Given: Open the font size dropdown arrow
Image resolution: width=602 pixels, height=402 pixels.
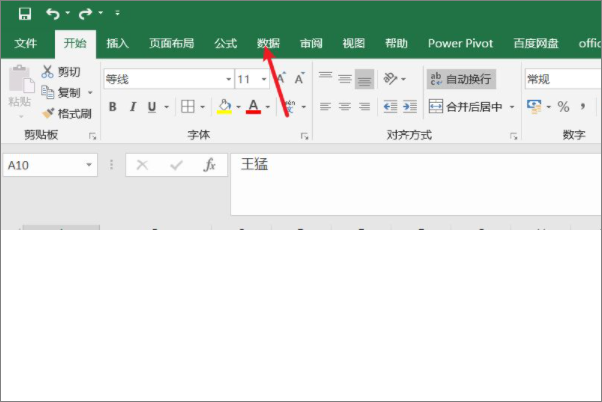Looking at the screenshot, I should click(x=264, y=79).
